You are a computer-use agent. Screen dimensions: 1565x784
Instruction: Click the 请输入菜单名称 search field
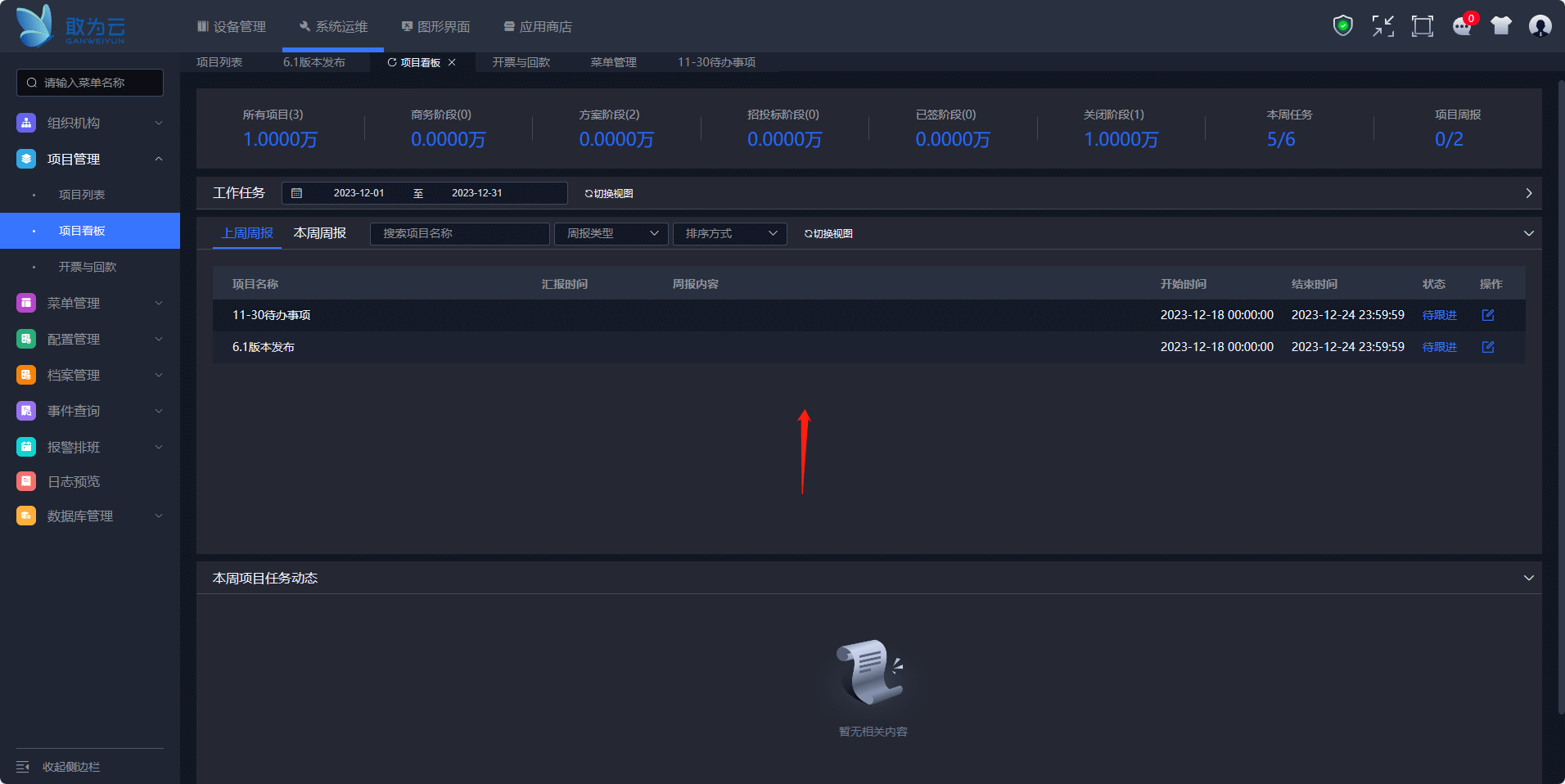click(90, 83)
